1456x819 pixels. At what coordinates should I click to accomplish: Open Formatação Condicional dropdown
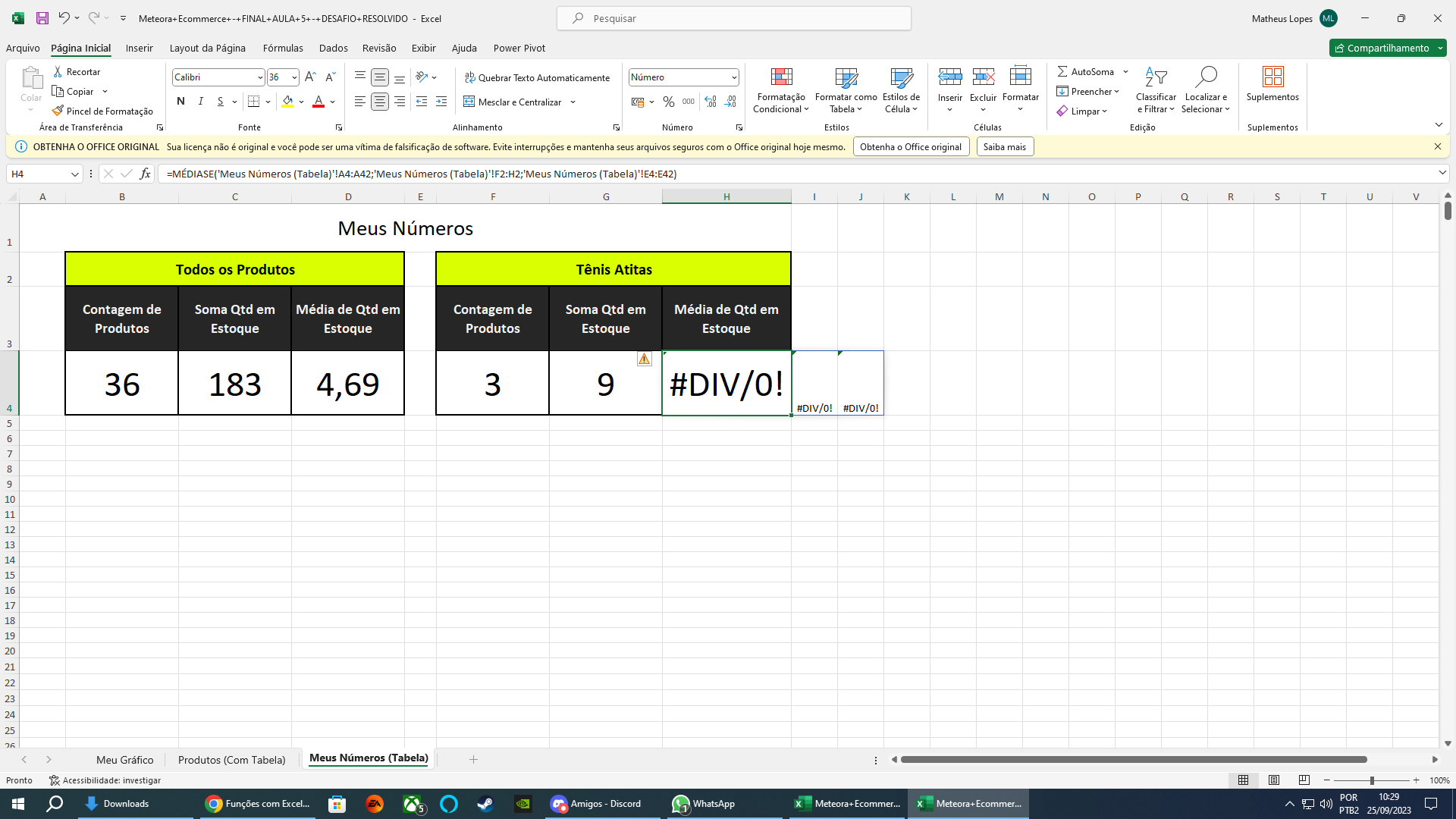(782, 89)
